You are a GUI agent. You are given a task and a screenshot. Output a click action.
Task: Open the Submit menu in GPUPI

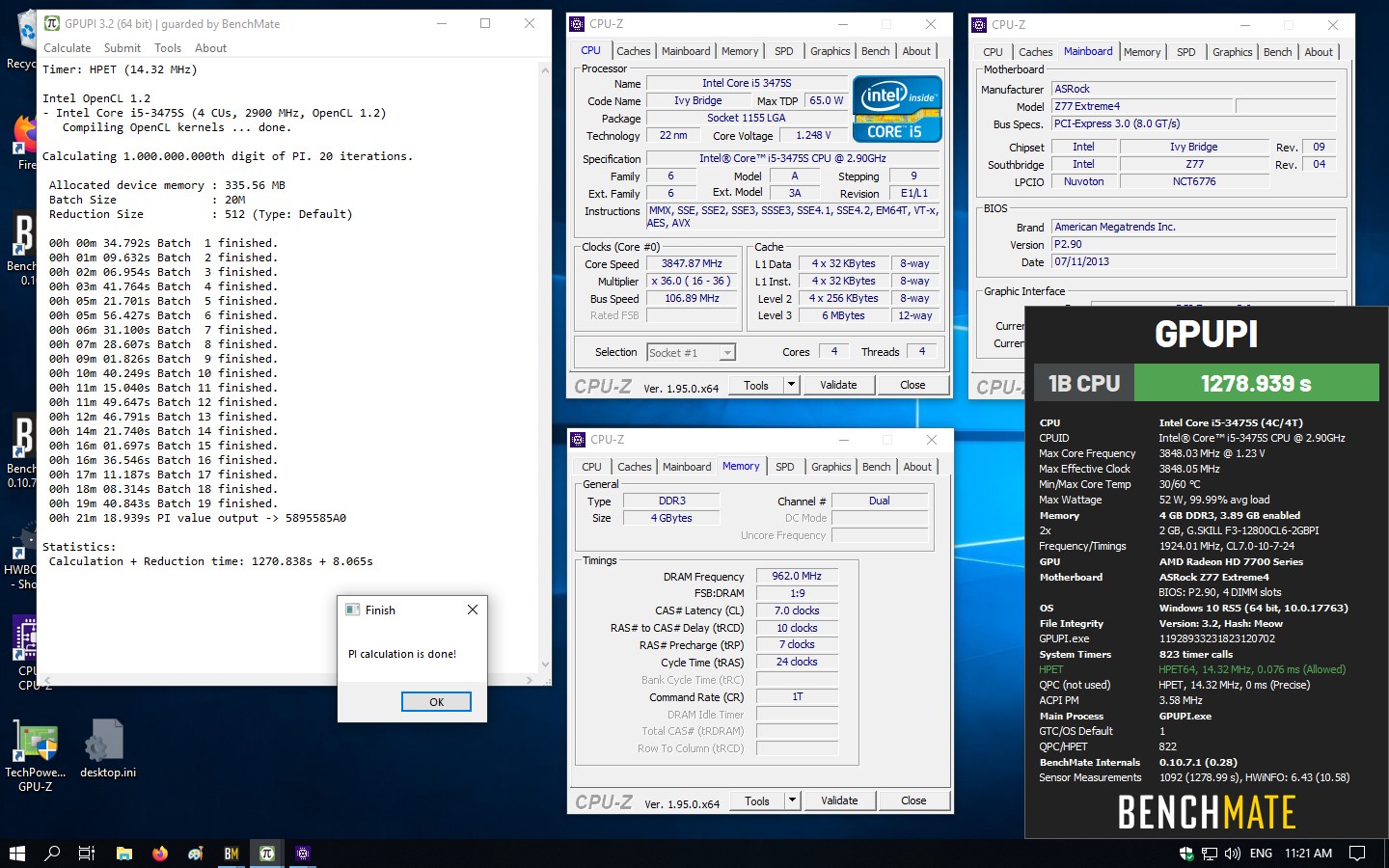(x=123, y=48)
